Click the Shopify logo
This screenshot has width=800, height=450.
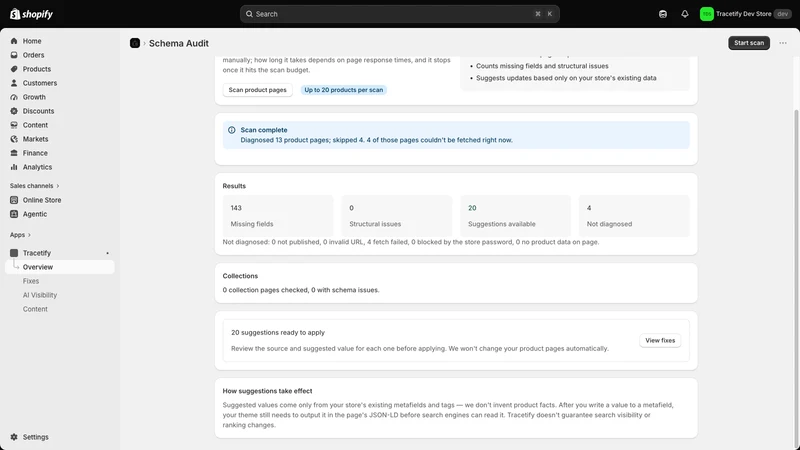pos(32,14)
